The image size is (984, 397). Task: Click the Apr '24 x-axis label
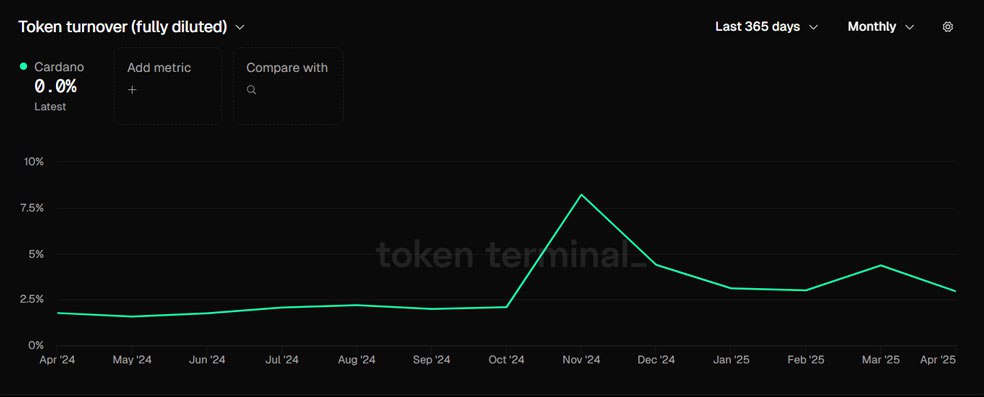coord(57,360)
